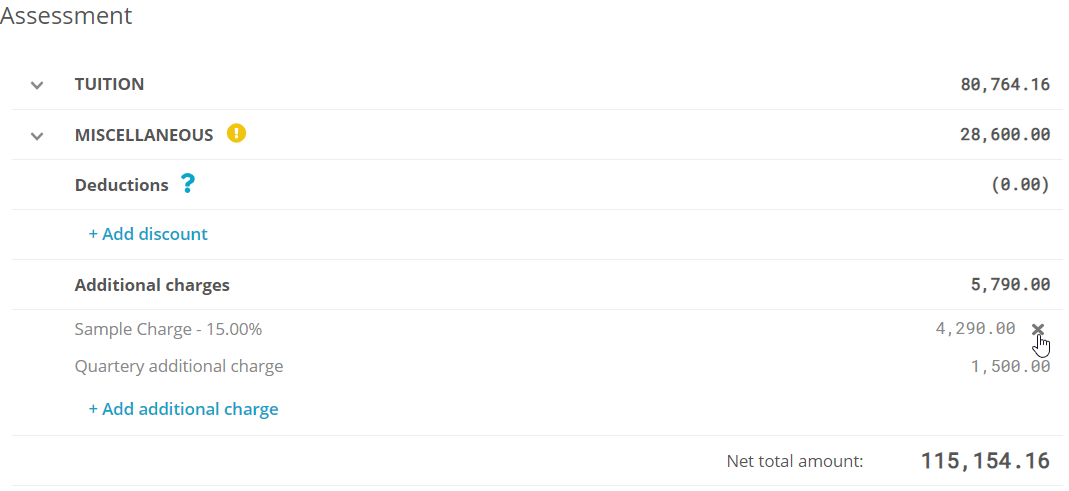
Task: Click the Deductions label
Action: [x=121, y=185]
